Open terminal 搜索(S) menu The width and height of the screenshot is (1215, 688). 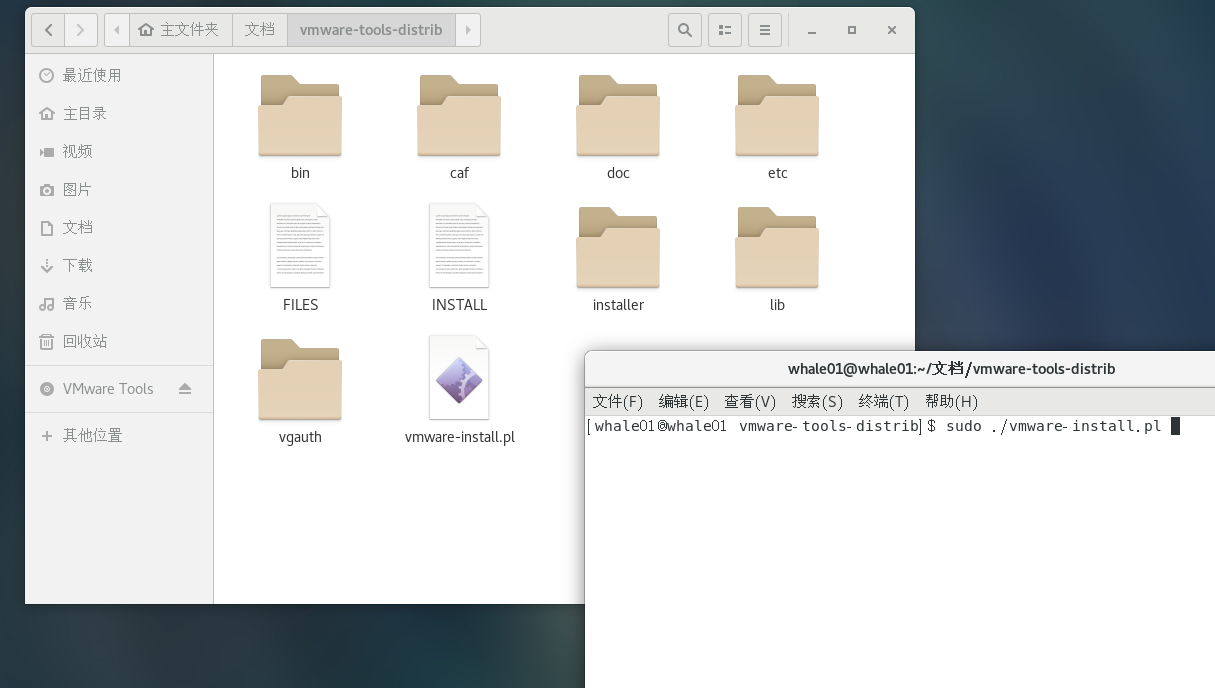[817, 402]
